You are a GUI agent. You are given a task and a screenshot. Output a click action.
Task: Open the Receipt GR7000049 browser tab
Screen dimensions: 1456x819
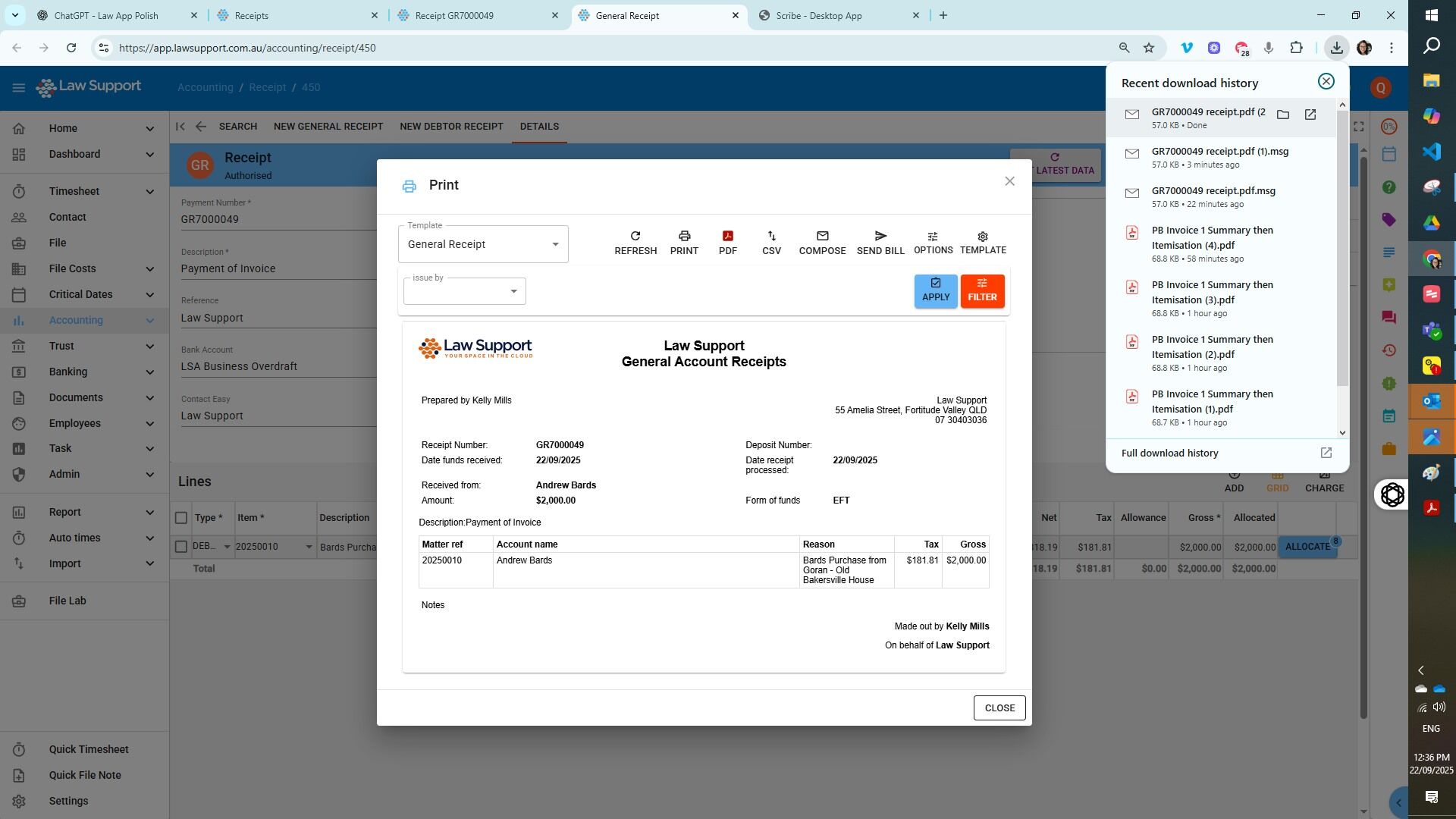(x=453, y=15)
